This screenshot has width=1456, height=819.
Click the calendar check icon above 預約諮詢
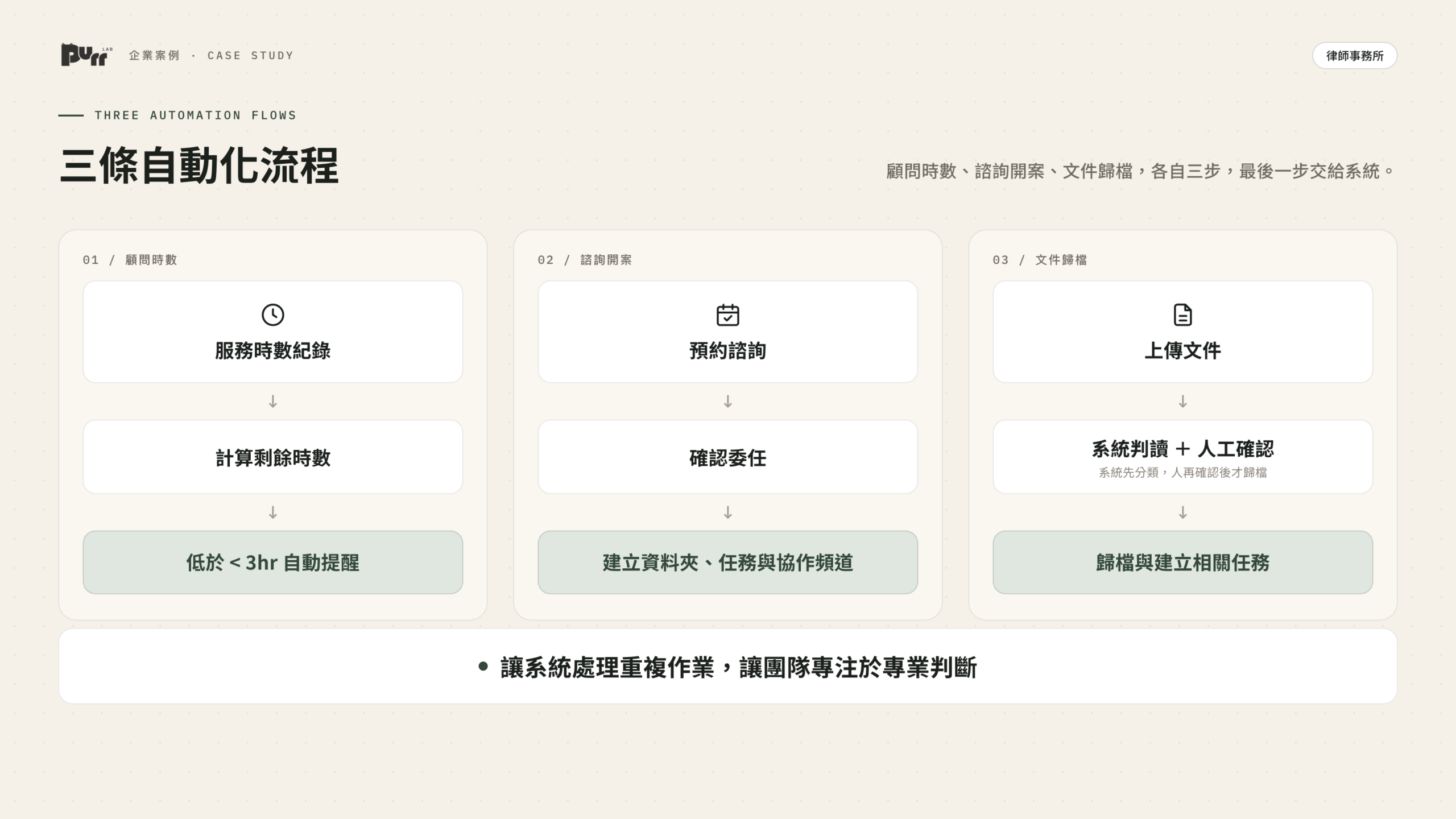[728, 315]
